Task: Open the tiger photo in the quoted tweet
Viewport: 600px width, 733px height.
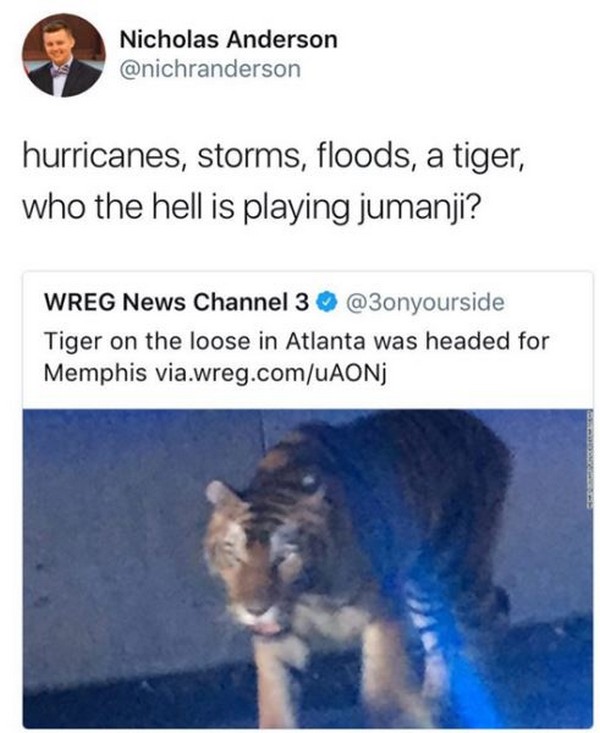Action: click(x=308, y=568)
